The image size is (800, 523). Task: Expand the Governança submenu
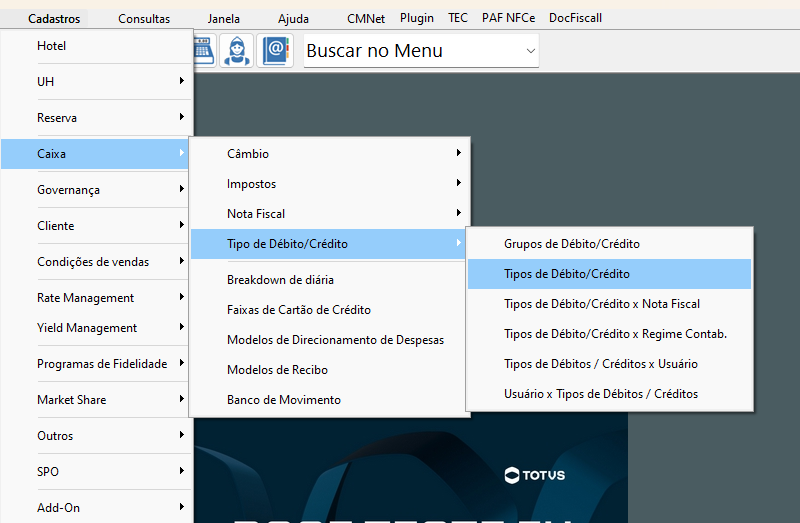[x=96, y=190]
